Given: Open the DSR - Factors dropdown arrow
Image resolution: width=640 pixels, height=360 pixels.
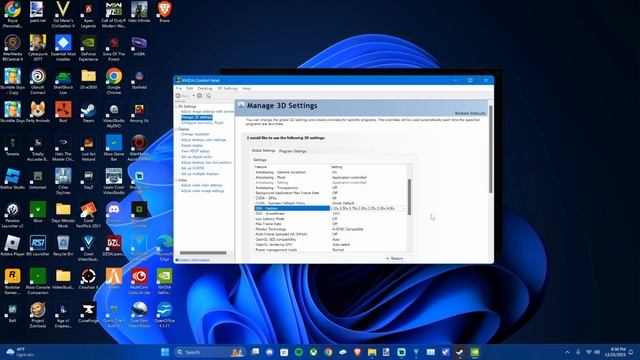Looking at the screenshot, I should click(x=404, y=209).
